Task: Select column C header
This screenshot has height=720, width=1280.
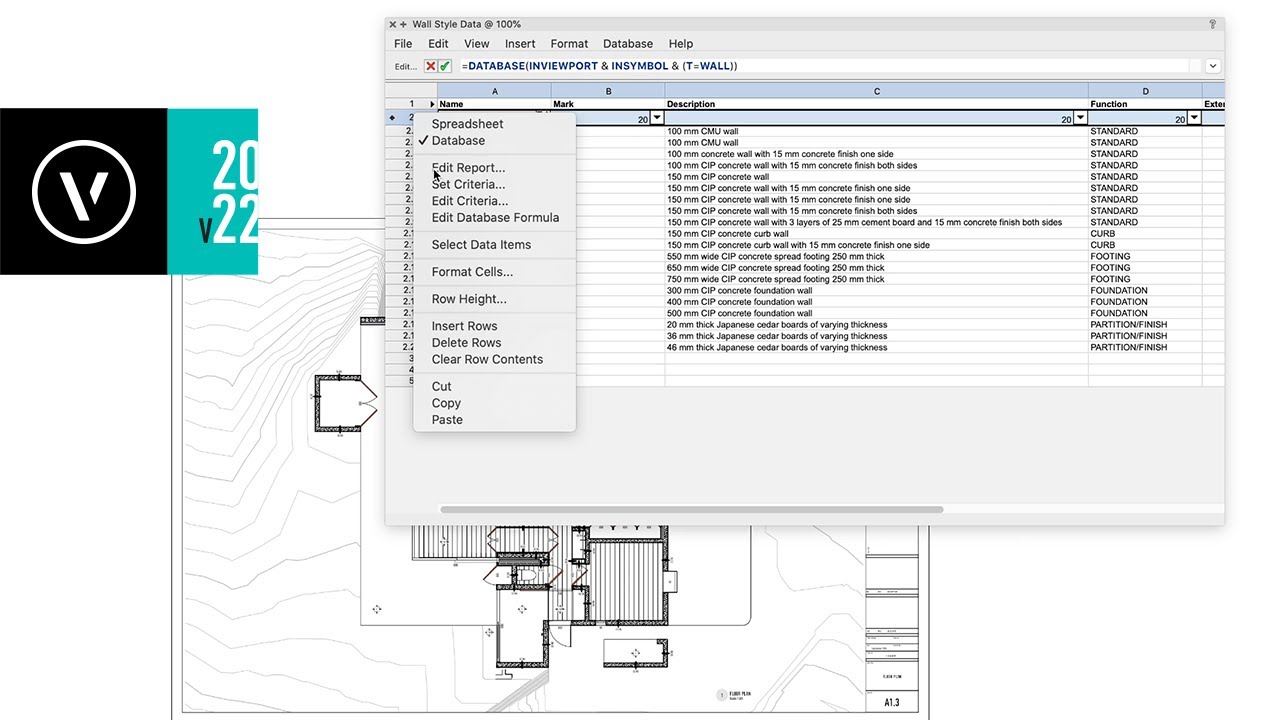Action: click(x=877, y=91)
